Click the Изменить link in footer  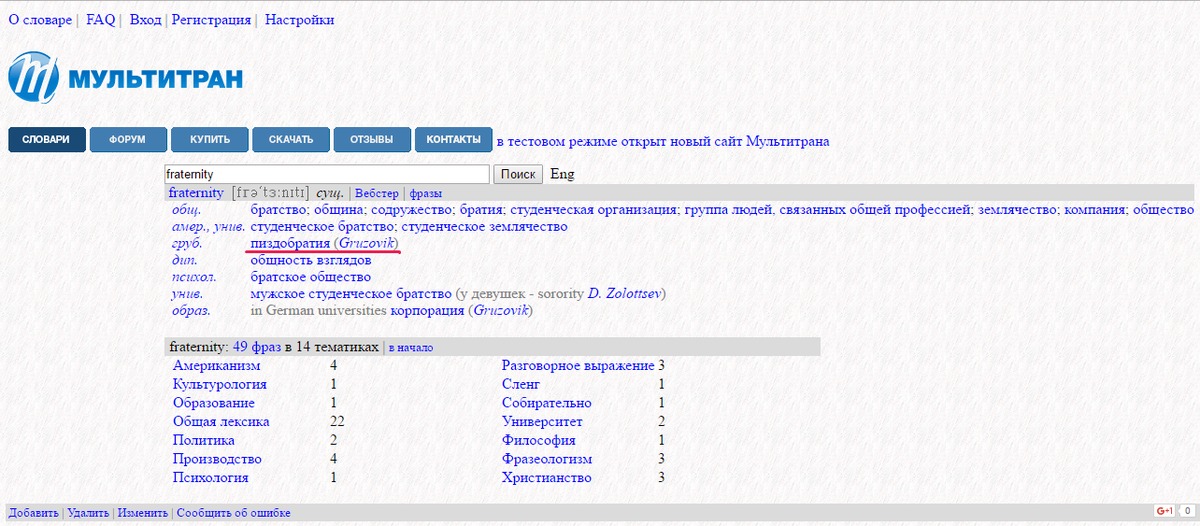coord(143,513)
